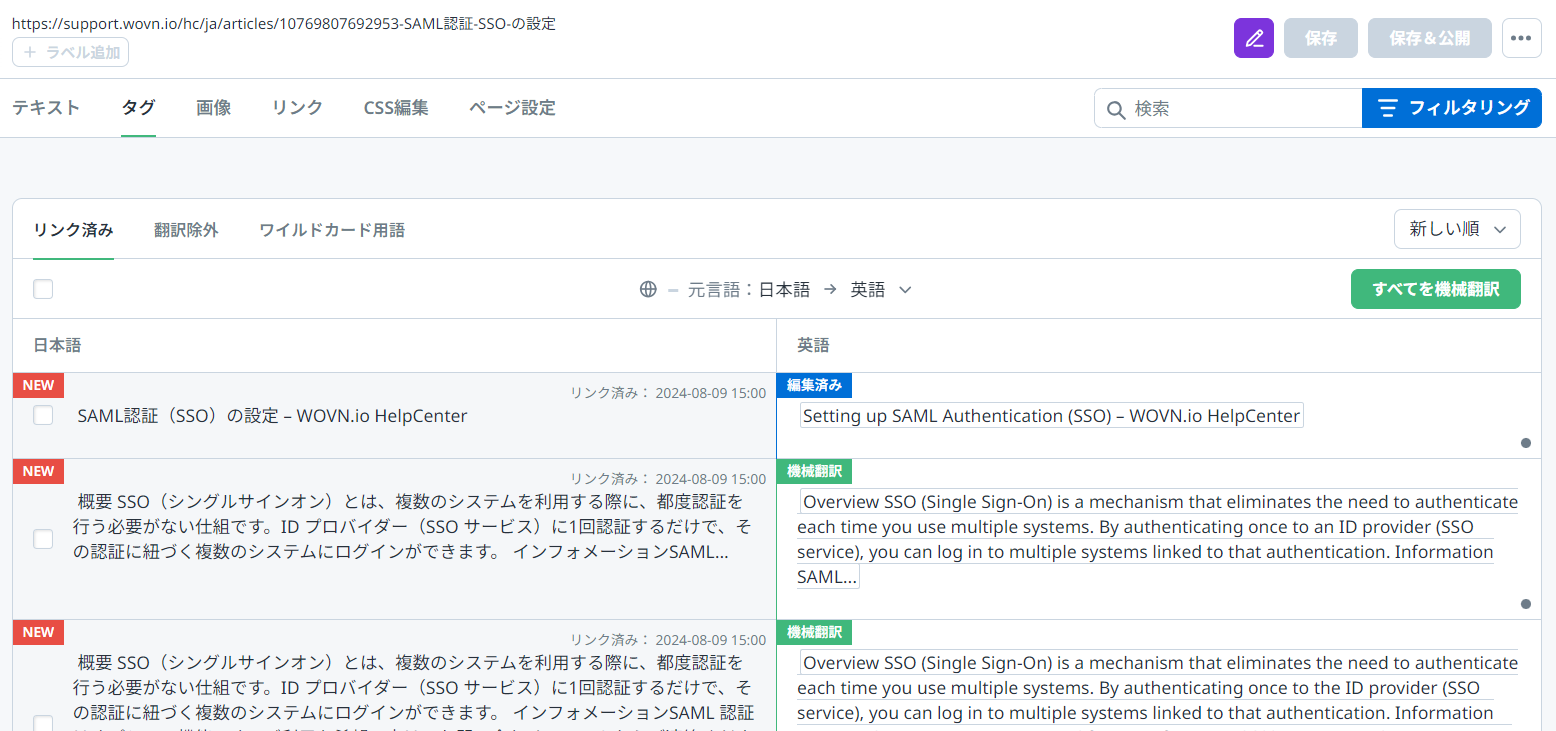The width and height of the screenshot is (1556, 731).
Task: Edit the third row's Overview SSO translation
Action: (x=1158, y=690)
